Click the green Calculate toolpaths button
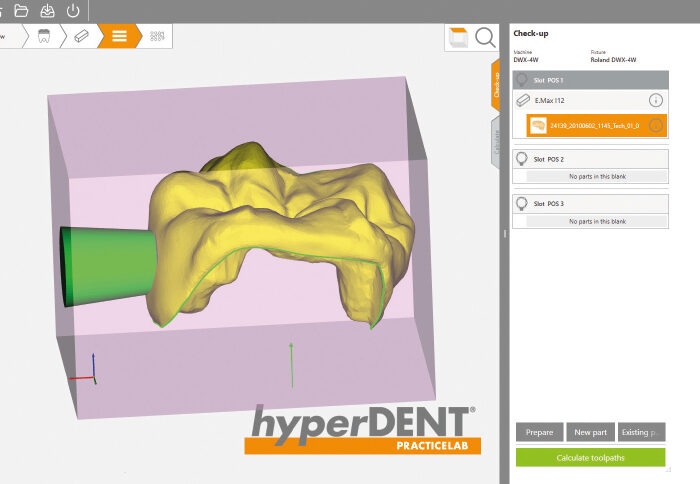 (590, 458)
